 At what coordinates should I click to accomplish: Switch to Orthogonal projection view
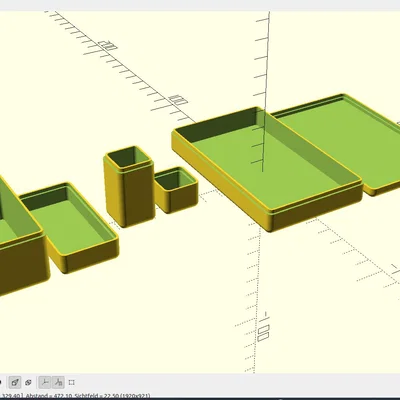28,382
